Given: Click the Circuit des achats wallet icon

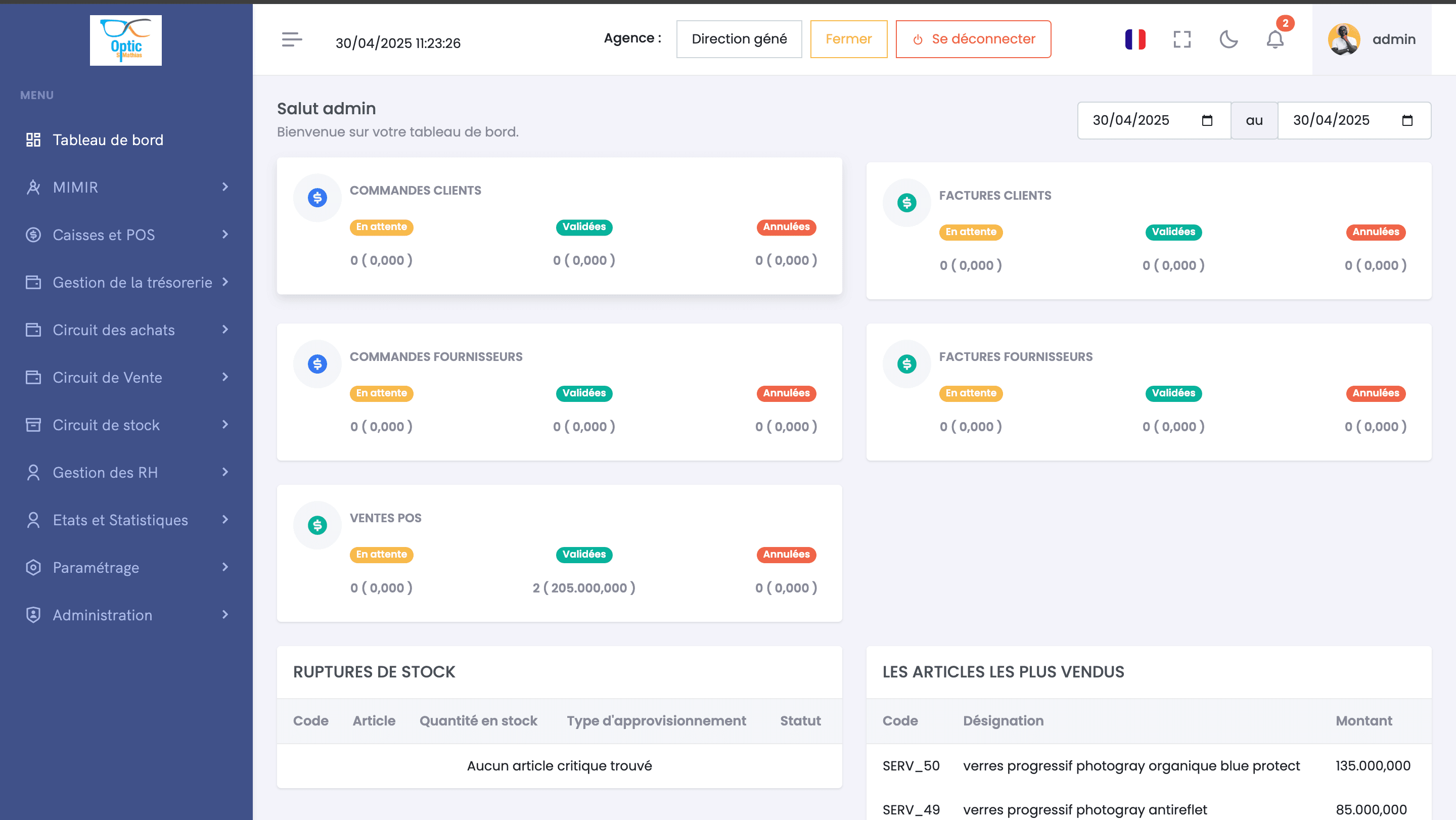Looking at the screenshot, I should pos(33,330).
